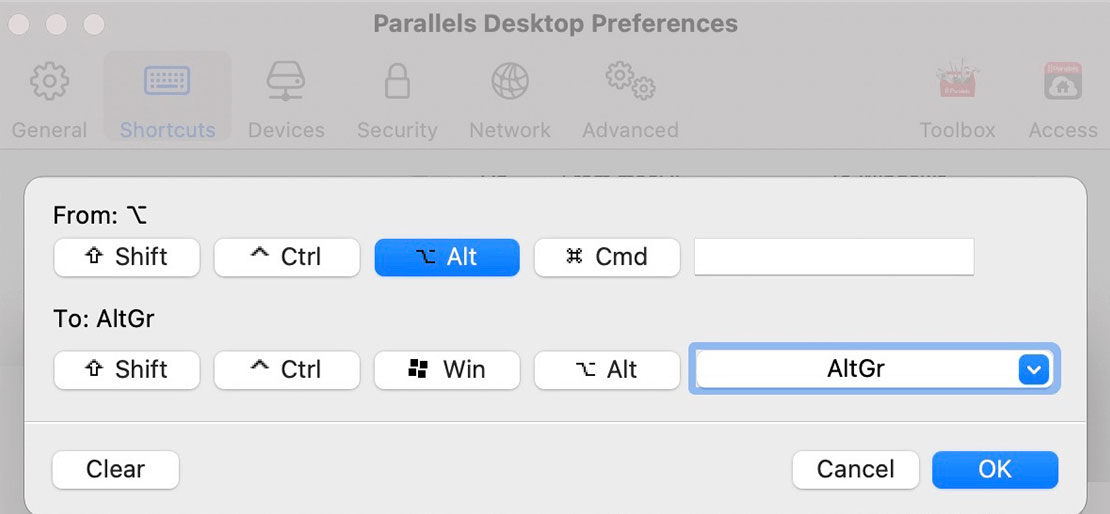
Task: Expand the AltGr key dropdown arrow
Action: [x=1034, y=370]
